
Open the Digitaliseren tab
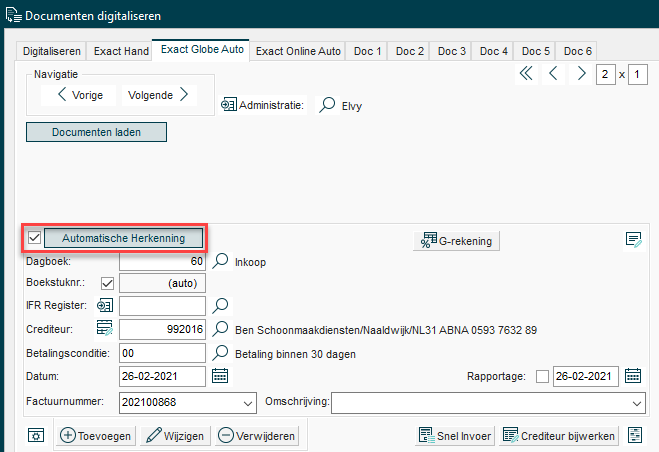52,51
